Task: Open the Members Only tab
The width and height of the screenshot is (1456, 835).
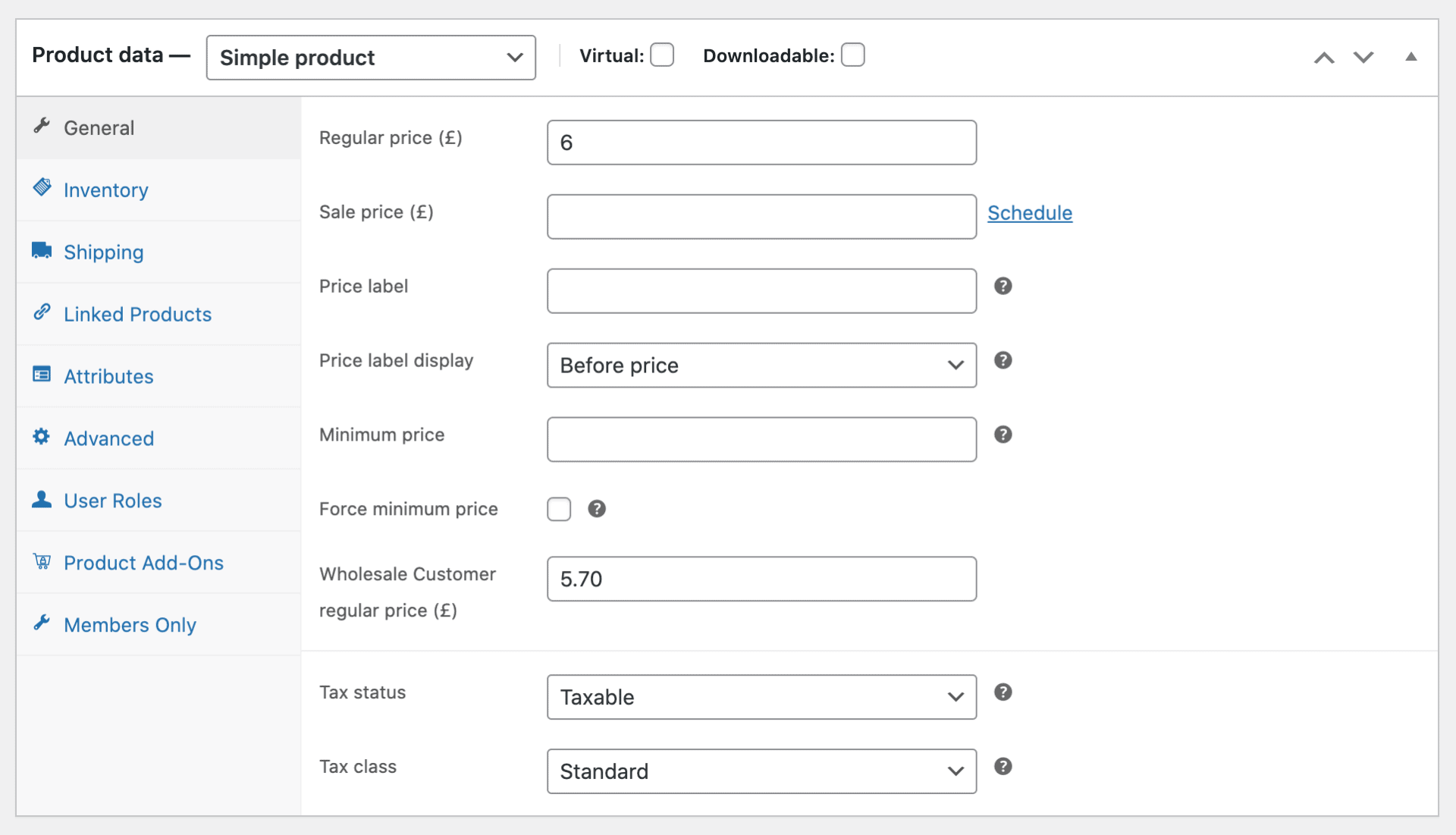Action: (x=158, y=625)
